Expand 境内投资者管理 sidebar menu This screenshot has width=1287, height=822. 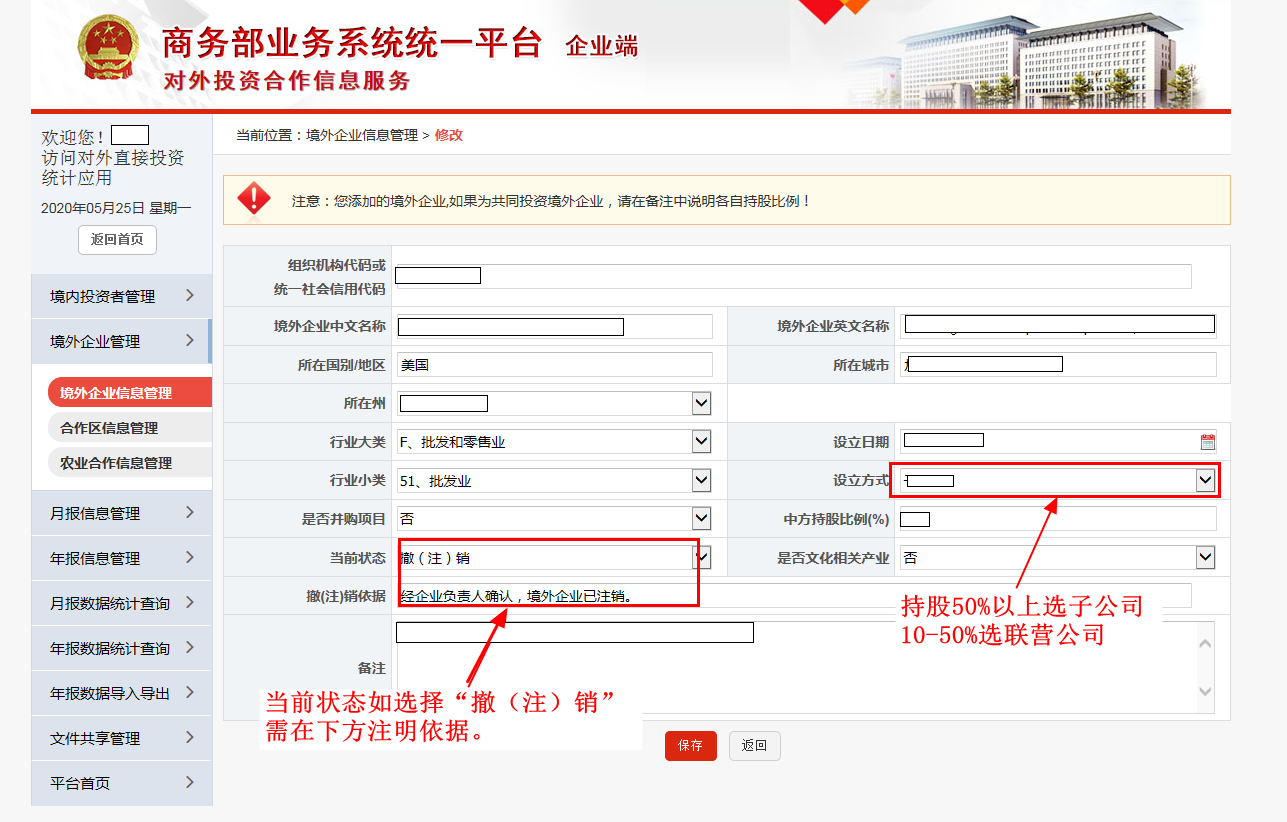click(120, 296)
